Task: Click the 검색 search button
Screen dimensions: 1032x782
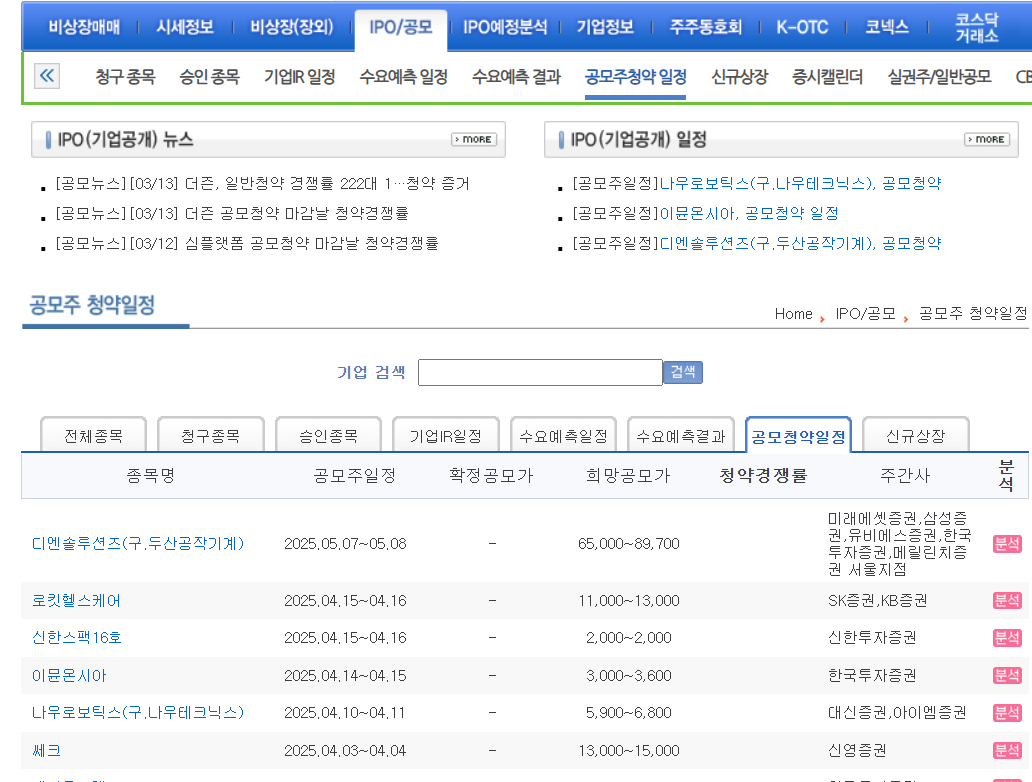Action: pyautogui.click(x=682, y=371)
